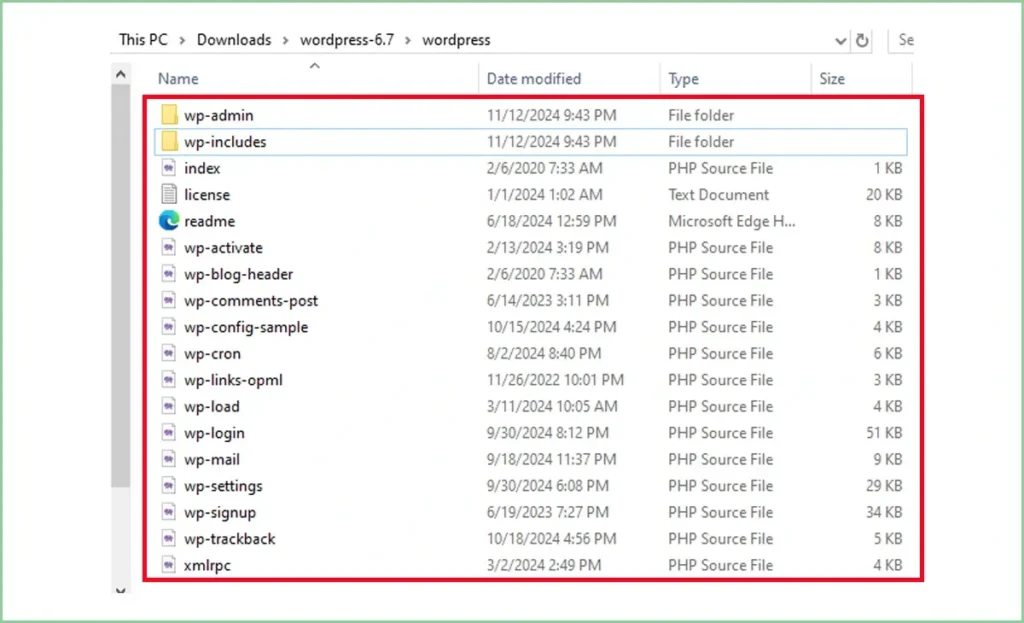Select the file name wp-load
Screen dimensions: 1024x623
pyautogui.click(x=212, y=406)
